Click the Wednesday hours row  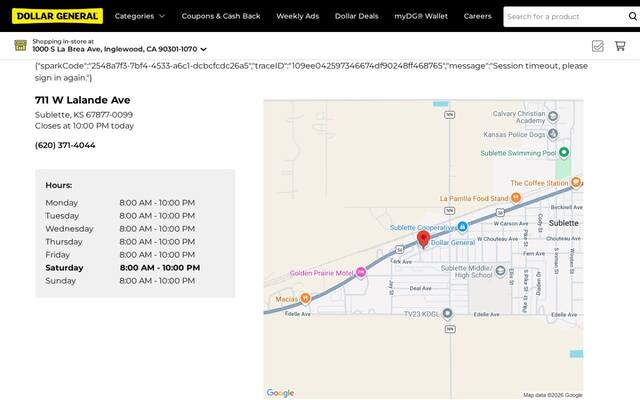click(120, 229)
